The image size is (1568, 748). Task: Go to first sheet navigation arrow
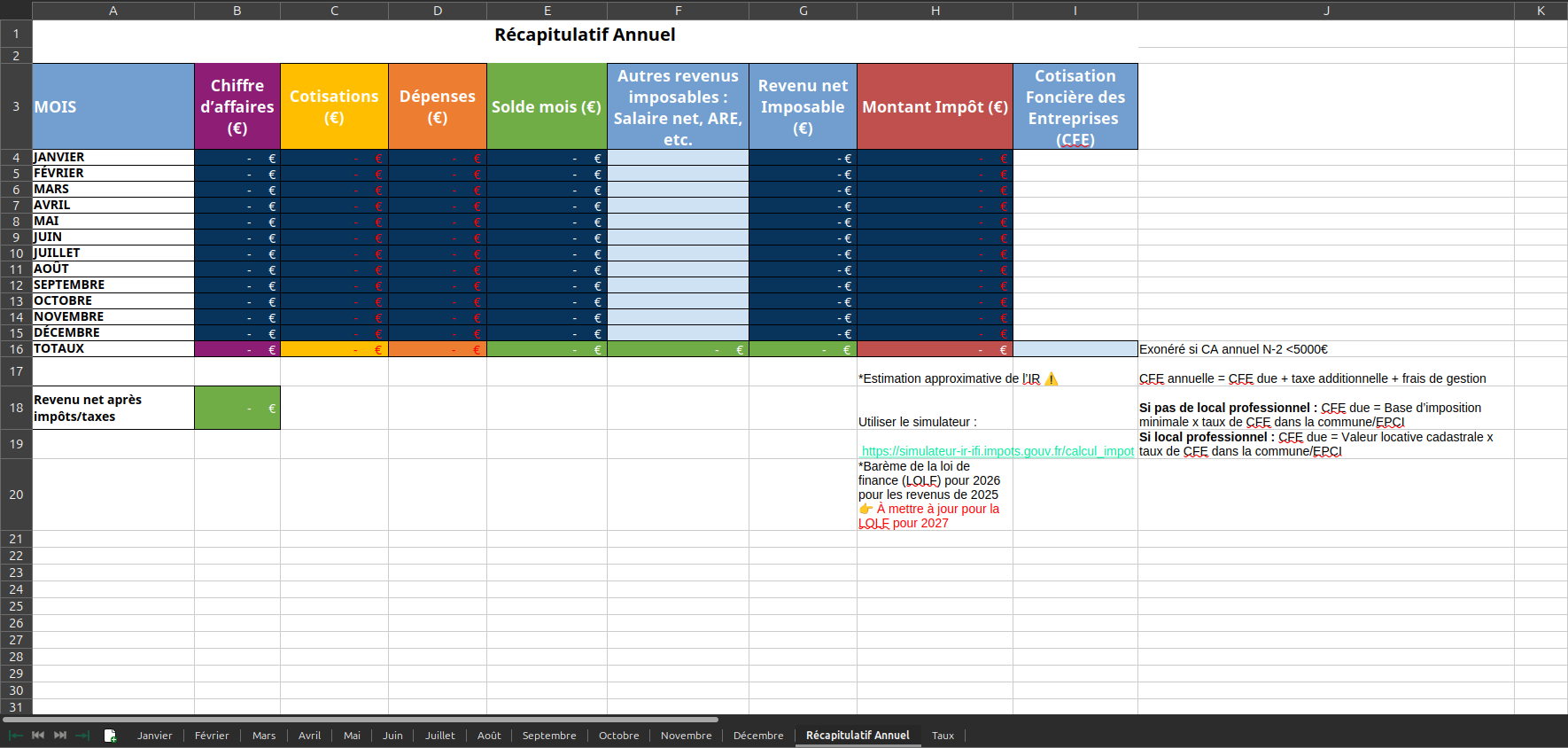(16, 736)
